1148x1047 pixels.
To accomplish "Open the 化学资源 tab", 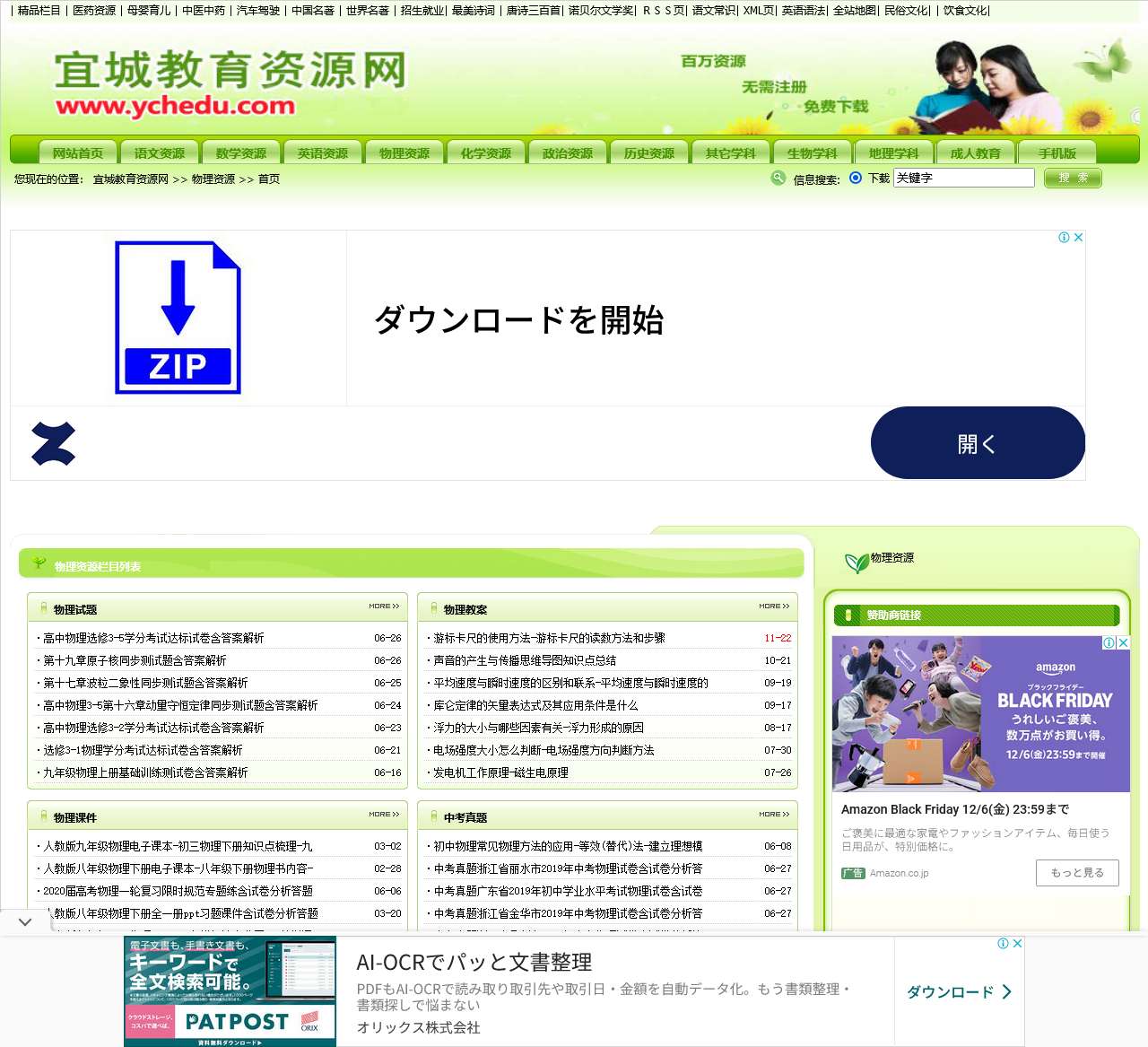I will 486,153.
